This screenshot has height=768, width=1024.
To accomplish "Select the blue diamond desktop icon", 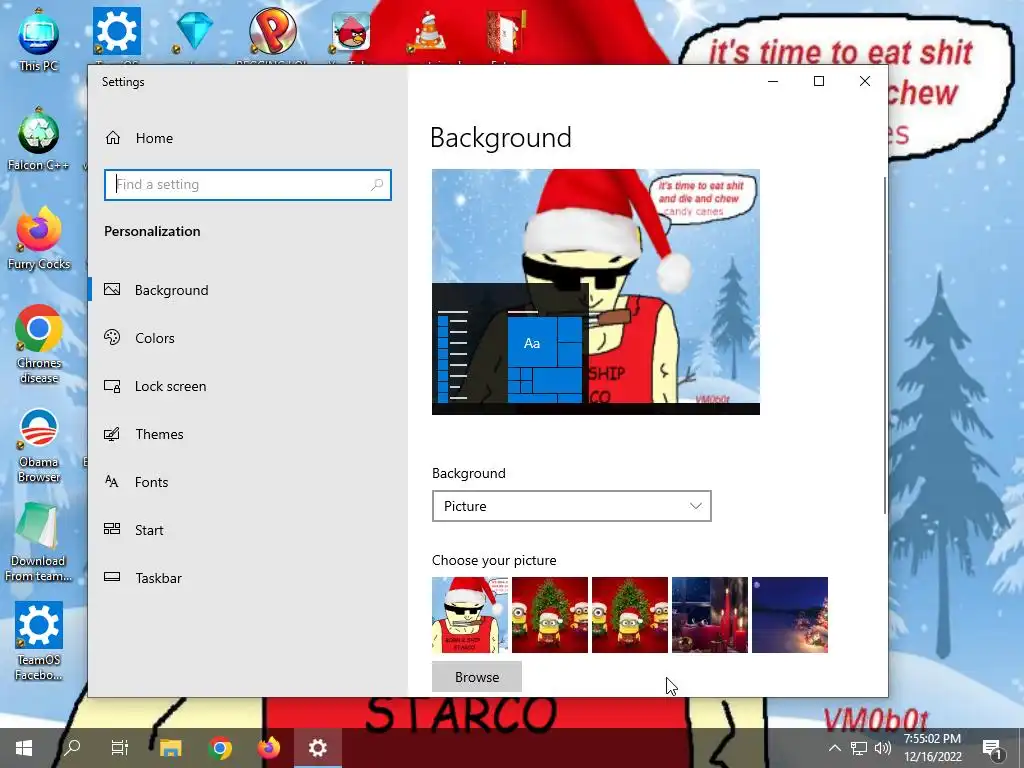I will pyautogui.click(x=195, y=31).
